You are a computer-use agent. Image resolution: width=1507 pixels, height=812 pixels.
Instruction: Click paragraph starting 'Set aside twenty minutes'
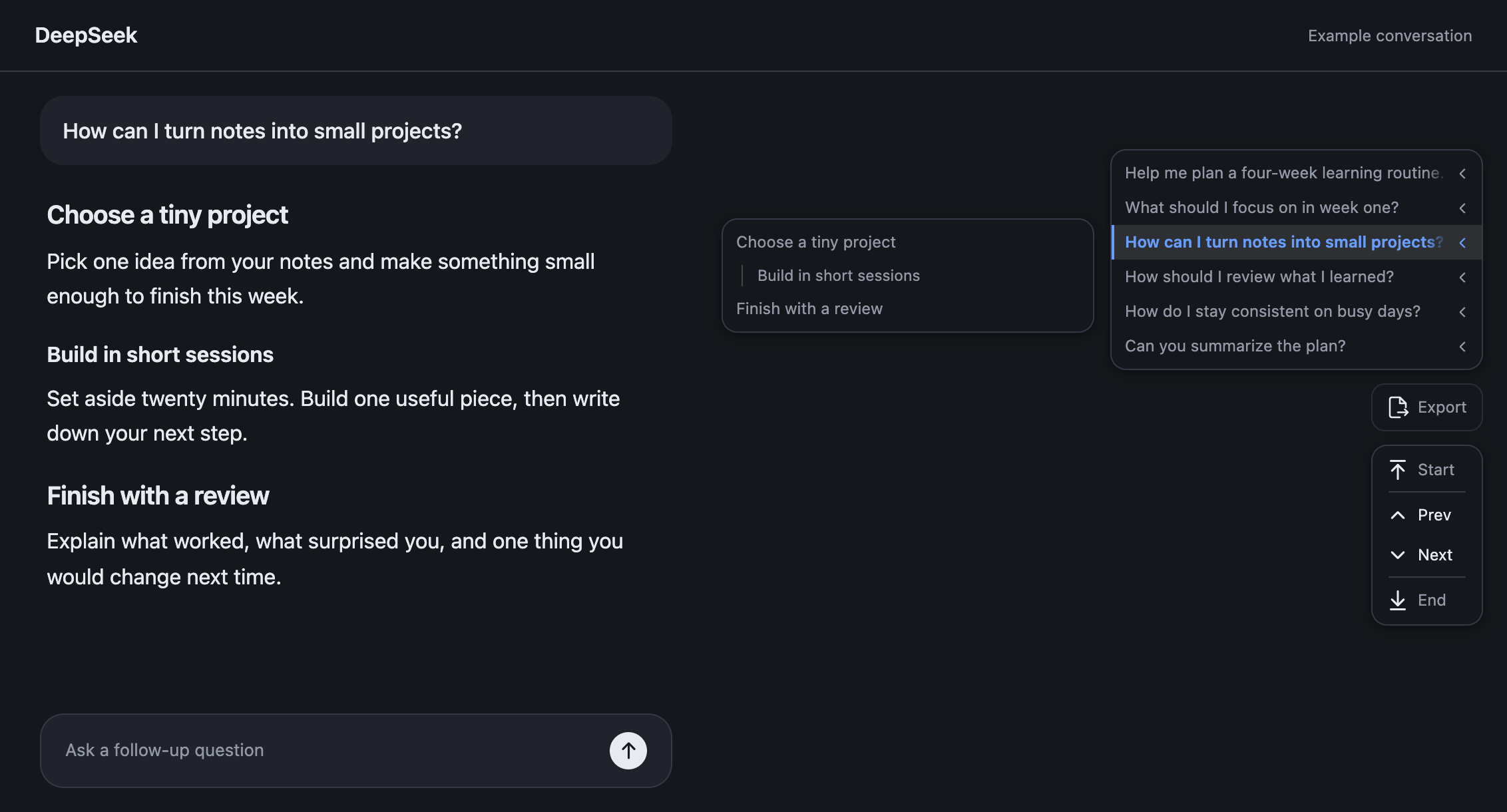click(x=333, y=416)
